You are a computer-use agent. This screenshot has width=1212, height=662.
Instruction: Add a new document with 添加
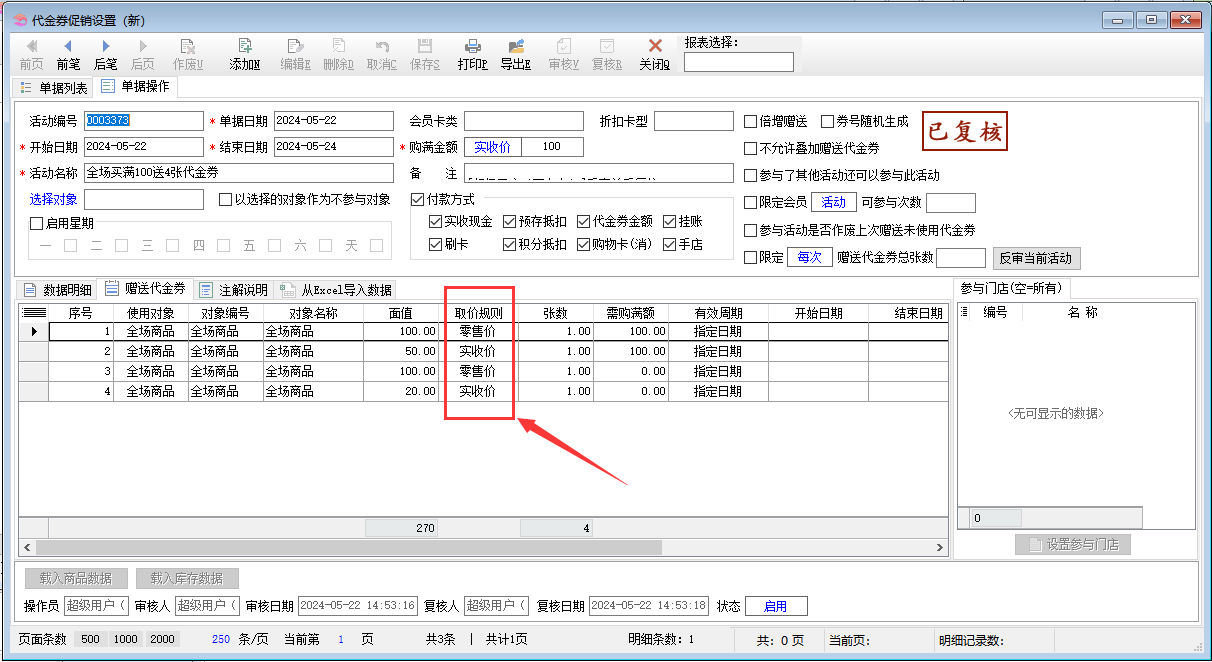coord(245,54)
